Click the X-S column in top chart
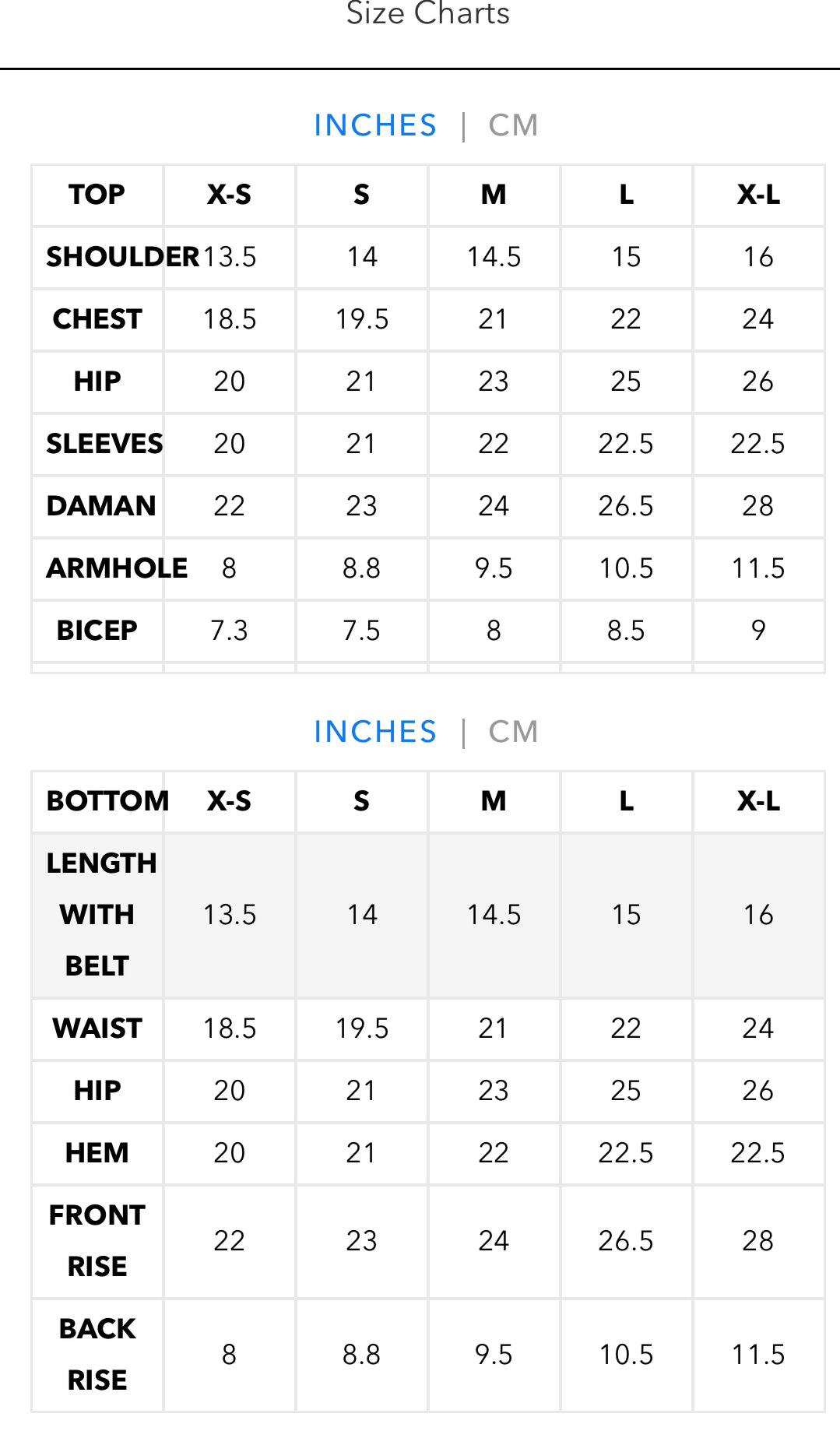 (x=229, y=195)
